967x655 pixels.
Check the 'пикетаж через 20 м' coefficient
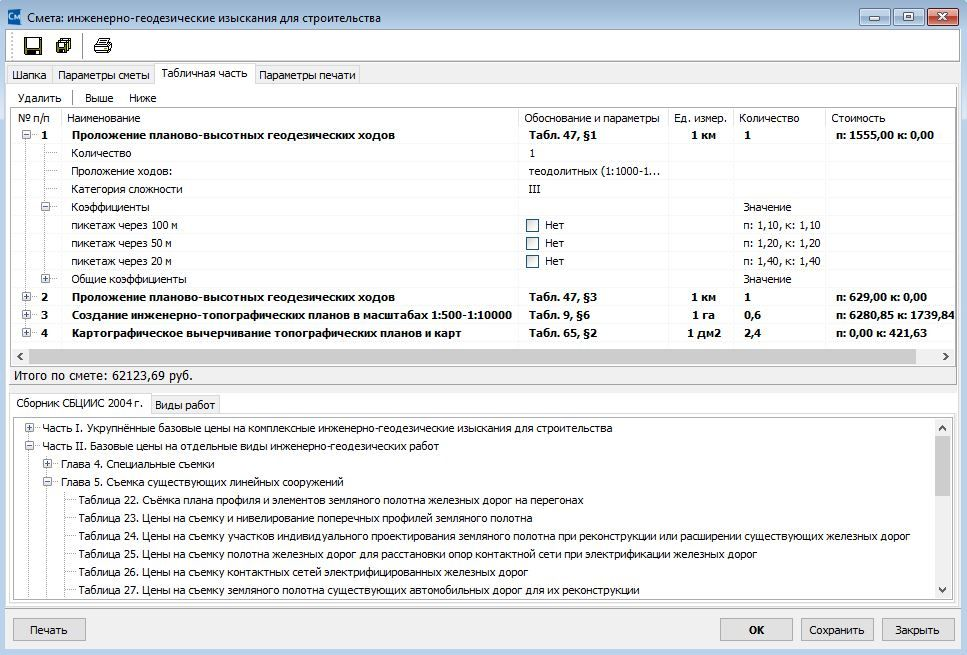coord(532,262)
